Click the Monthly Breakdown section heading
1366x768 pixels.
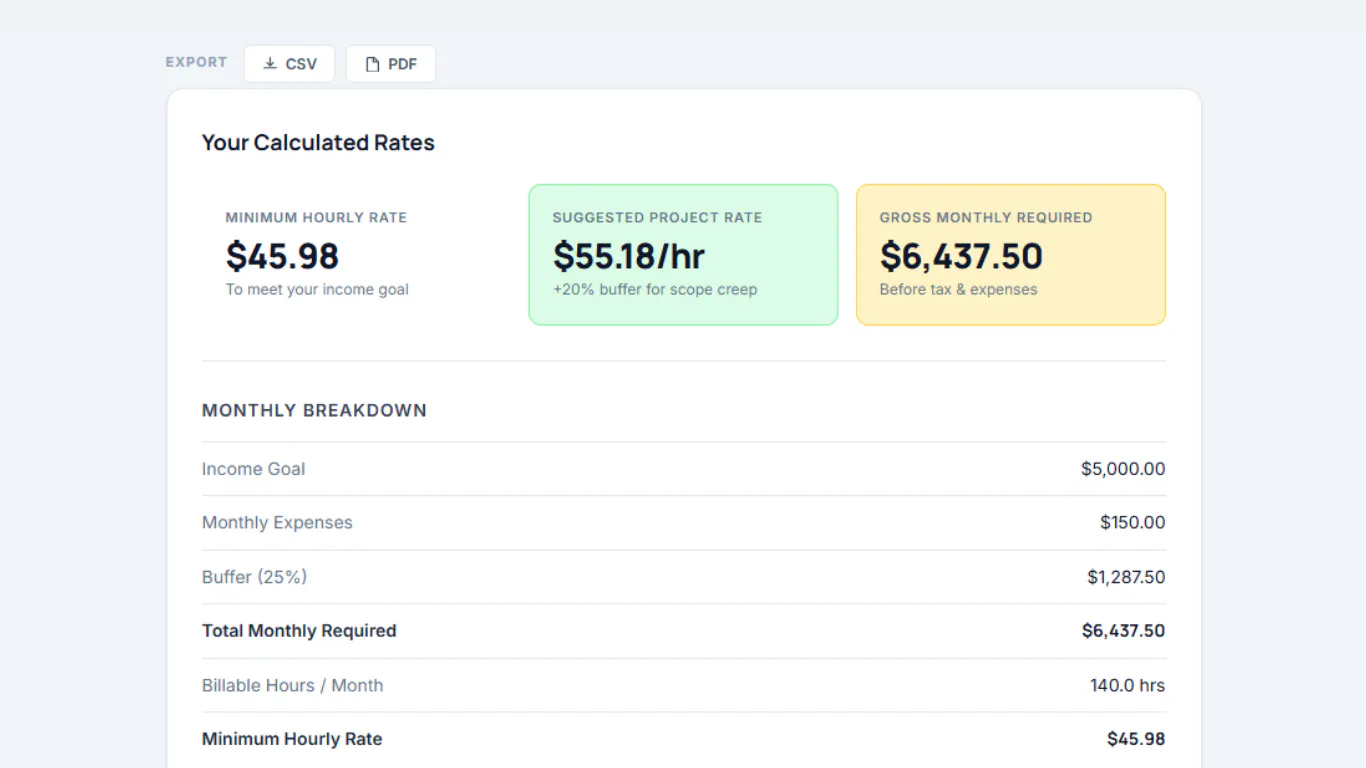click(x=314, y=410)
